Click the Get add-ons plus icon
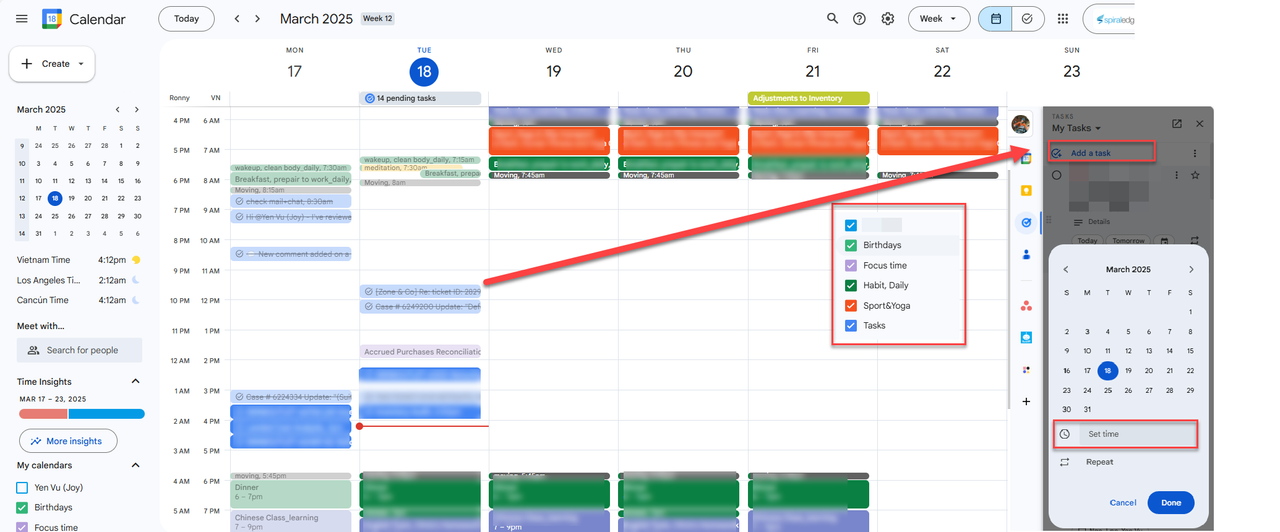1280x532 pixels. [x=1026, y=402]
